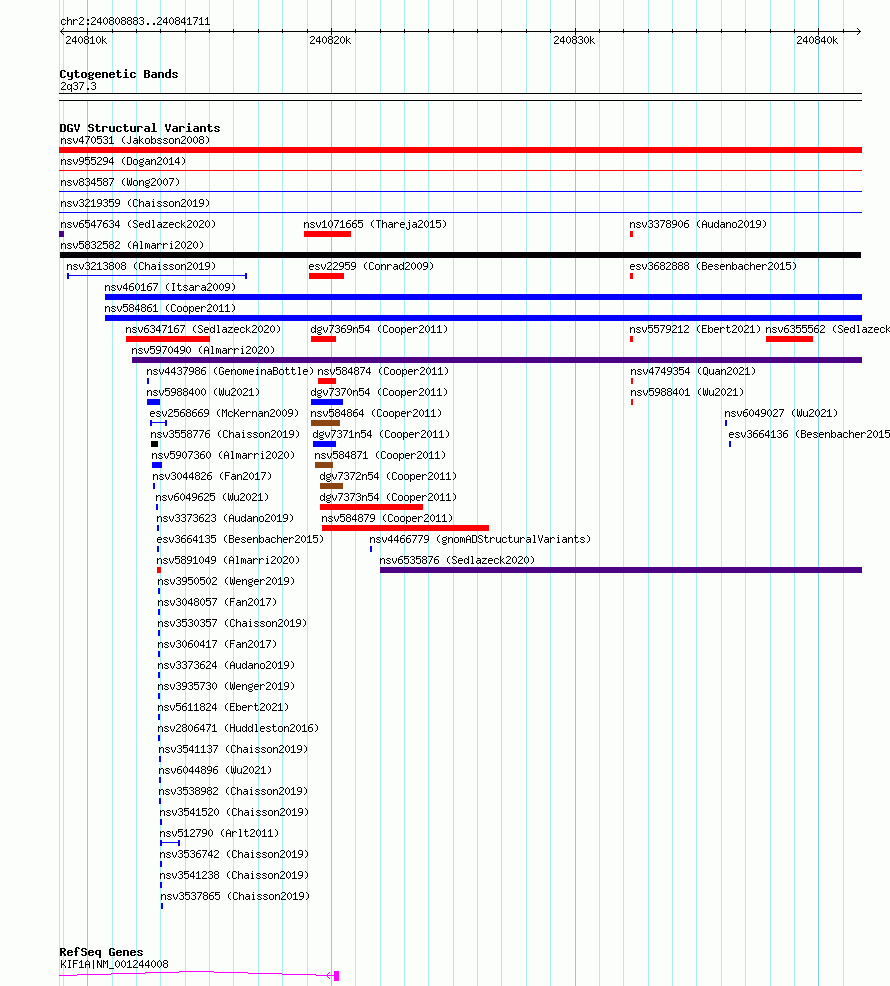Select nsv6049027 (Wu2021) label

point(781,414)
